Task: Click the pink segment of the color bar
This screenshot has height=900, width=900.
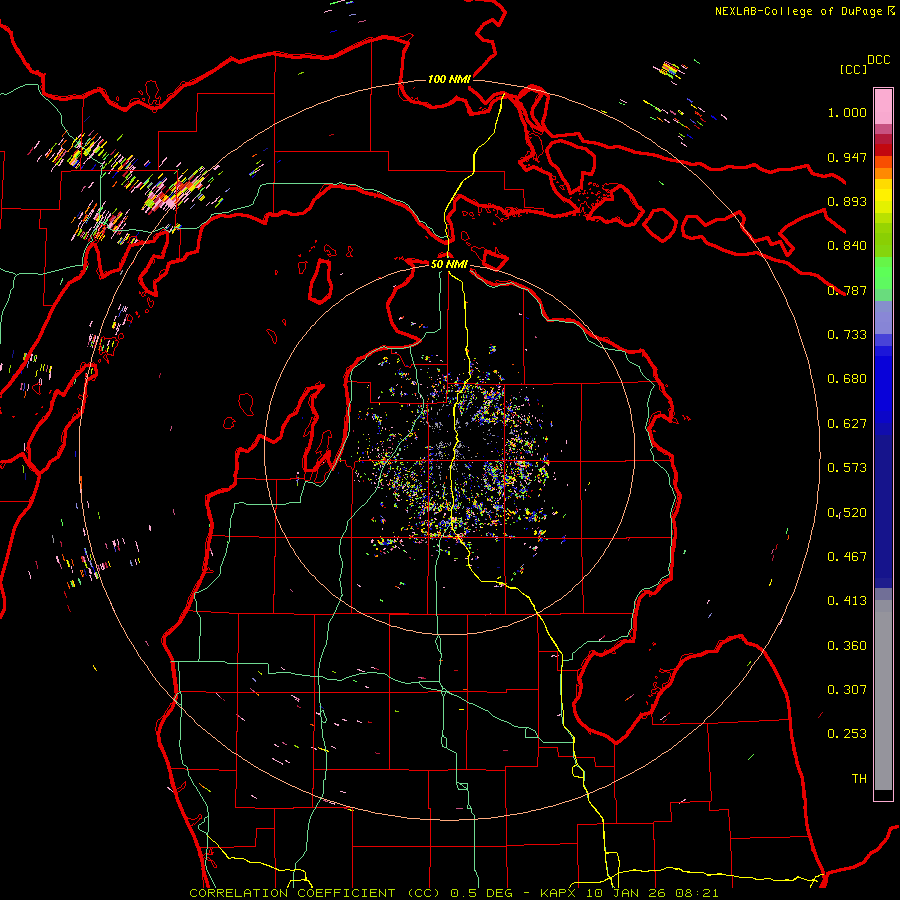Action: point(883,107)
